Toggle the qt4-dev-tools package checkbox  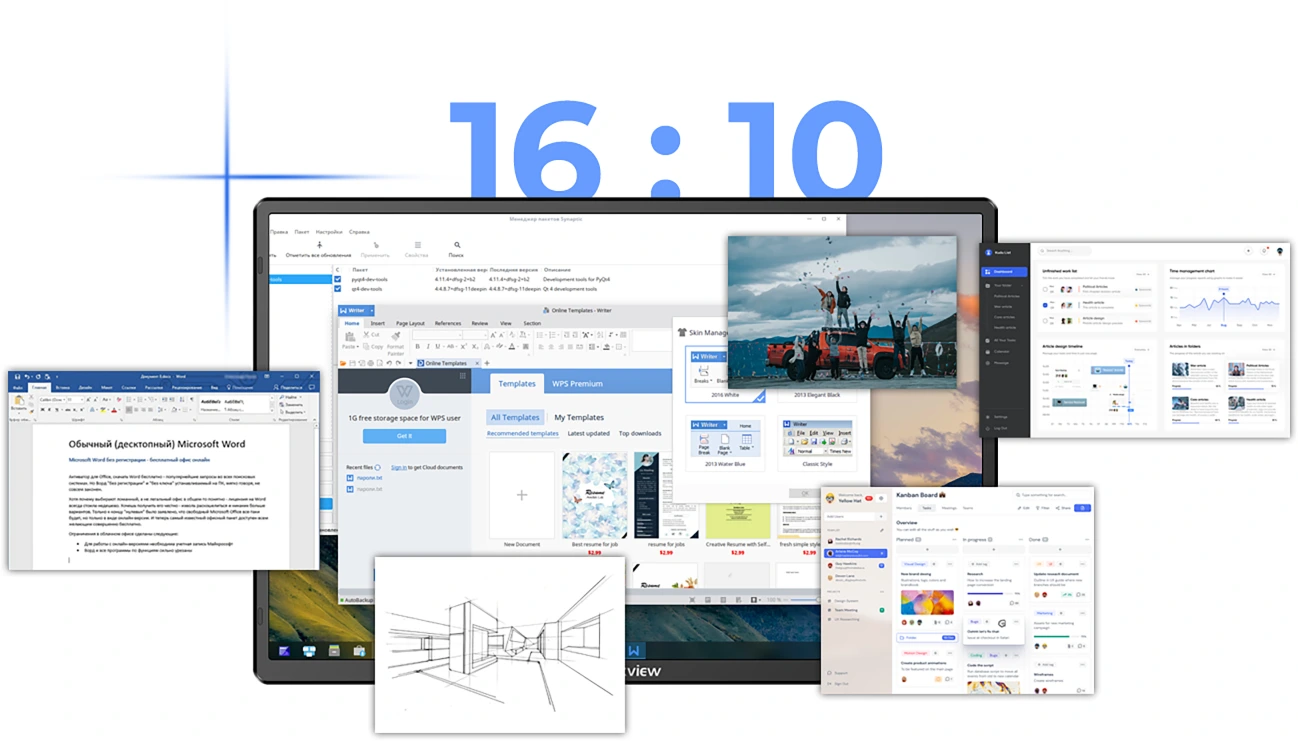click(338, 288)
